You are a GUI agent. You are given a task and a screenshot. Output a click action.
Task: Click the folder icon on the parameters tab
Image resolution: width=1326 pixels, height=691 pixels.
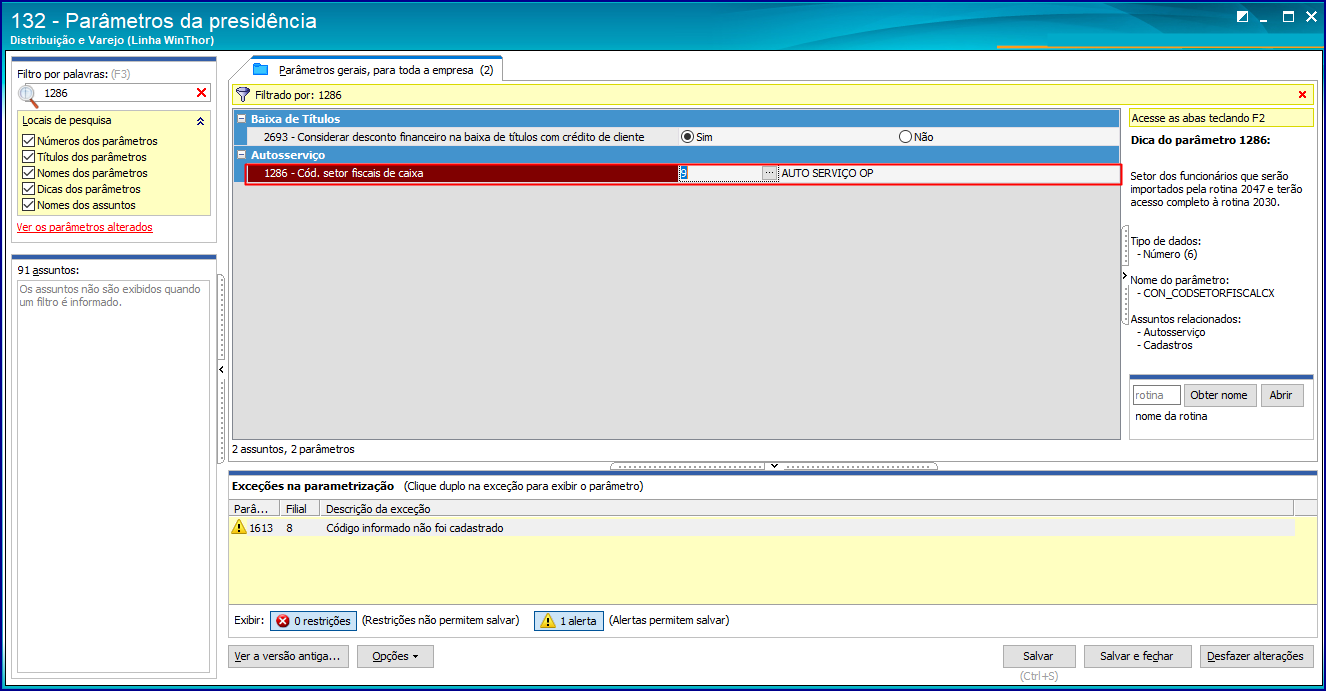tap(261, 70)
